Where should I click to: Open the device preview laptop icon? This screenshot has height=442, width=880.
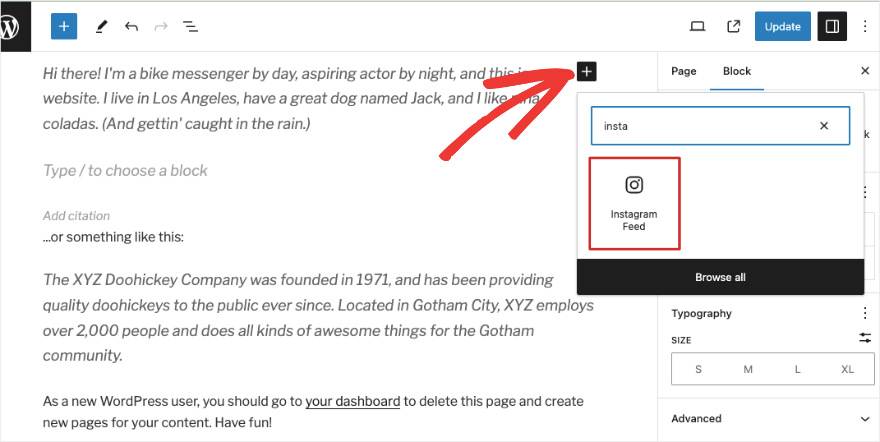point(698,27)
